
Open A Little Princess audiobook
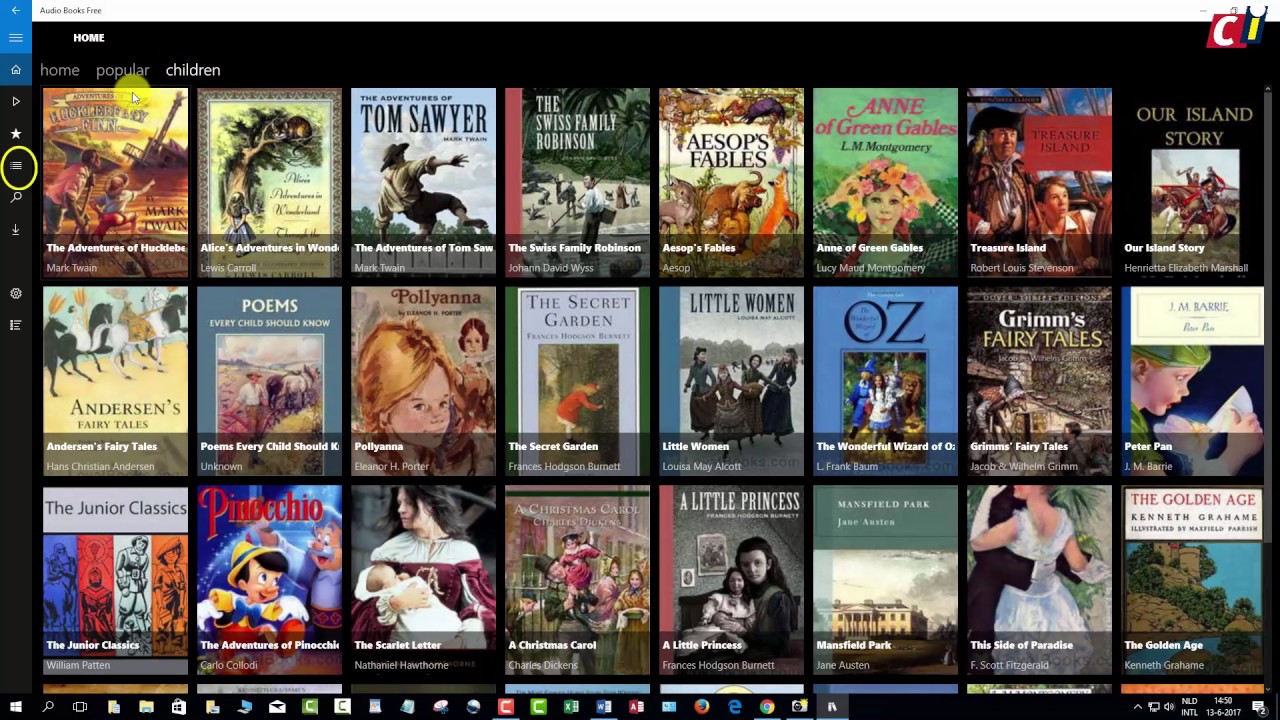731,580
